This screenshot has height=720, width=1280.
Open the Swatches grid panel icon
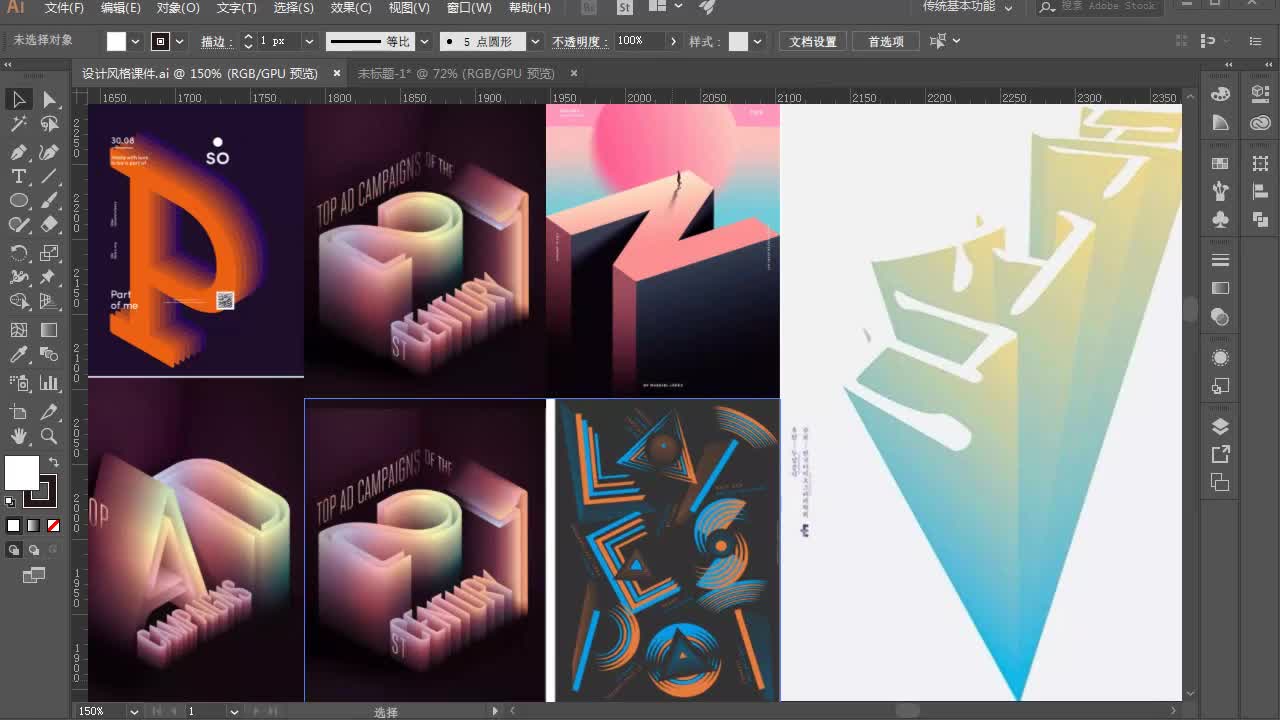coord(1220,163)
